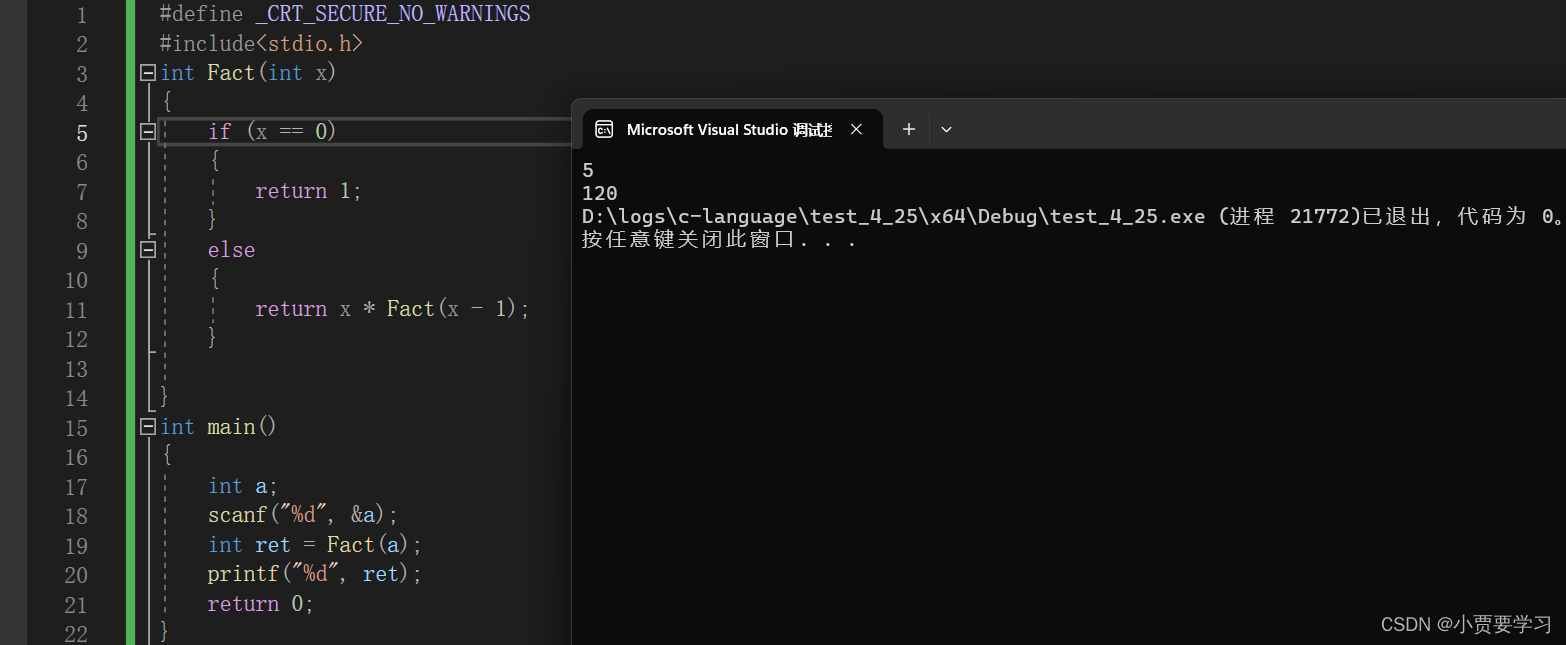Screen dimensions: 1566x645
Task: Close the Microsoft Visual Studio console tab
Action: tap(857, 129)
